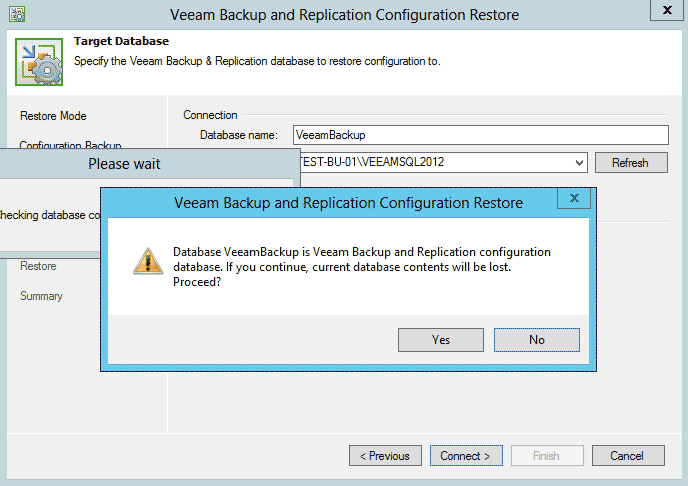Image resolution: width=688 pixels, height=486 pixels.
Task: Click the Connection section label
Action: click(x=210, y=115)
